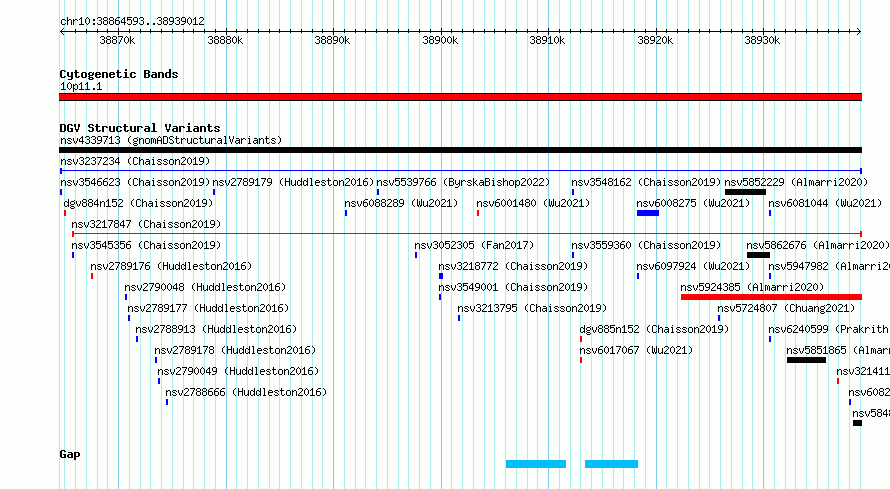Screen dimensions: 890x489
Task: Click the 10p11.1 band label
Action: pyautogui.click(x=81, y=86)
